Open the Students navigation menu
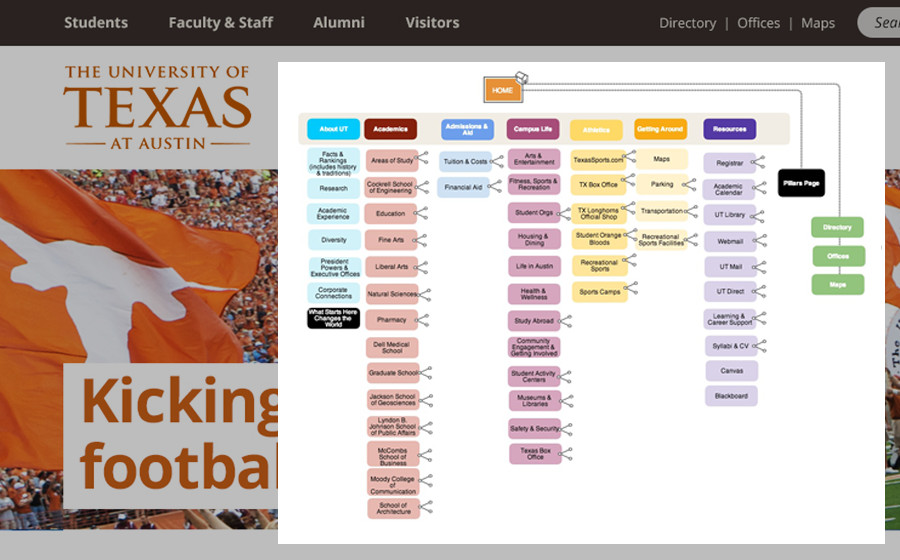 click(x=96, y=22)
